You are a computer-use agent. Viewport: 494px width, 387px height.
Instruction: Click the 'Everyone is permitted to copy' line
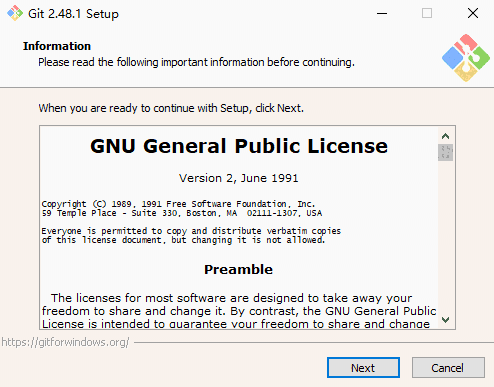(x=191, y=231)
